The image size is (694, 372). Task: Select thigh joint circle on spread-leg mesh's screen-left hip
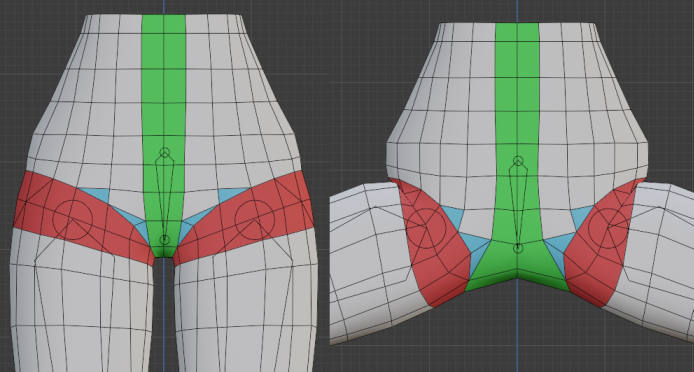pyautogui.click(x=425, y=228)
